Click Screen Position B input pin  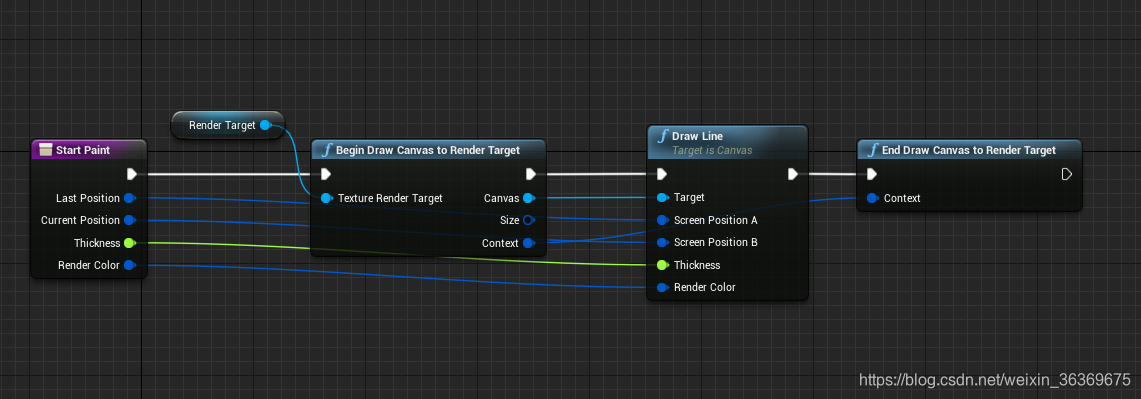coord(662,242)
